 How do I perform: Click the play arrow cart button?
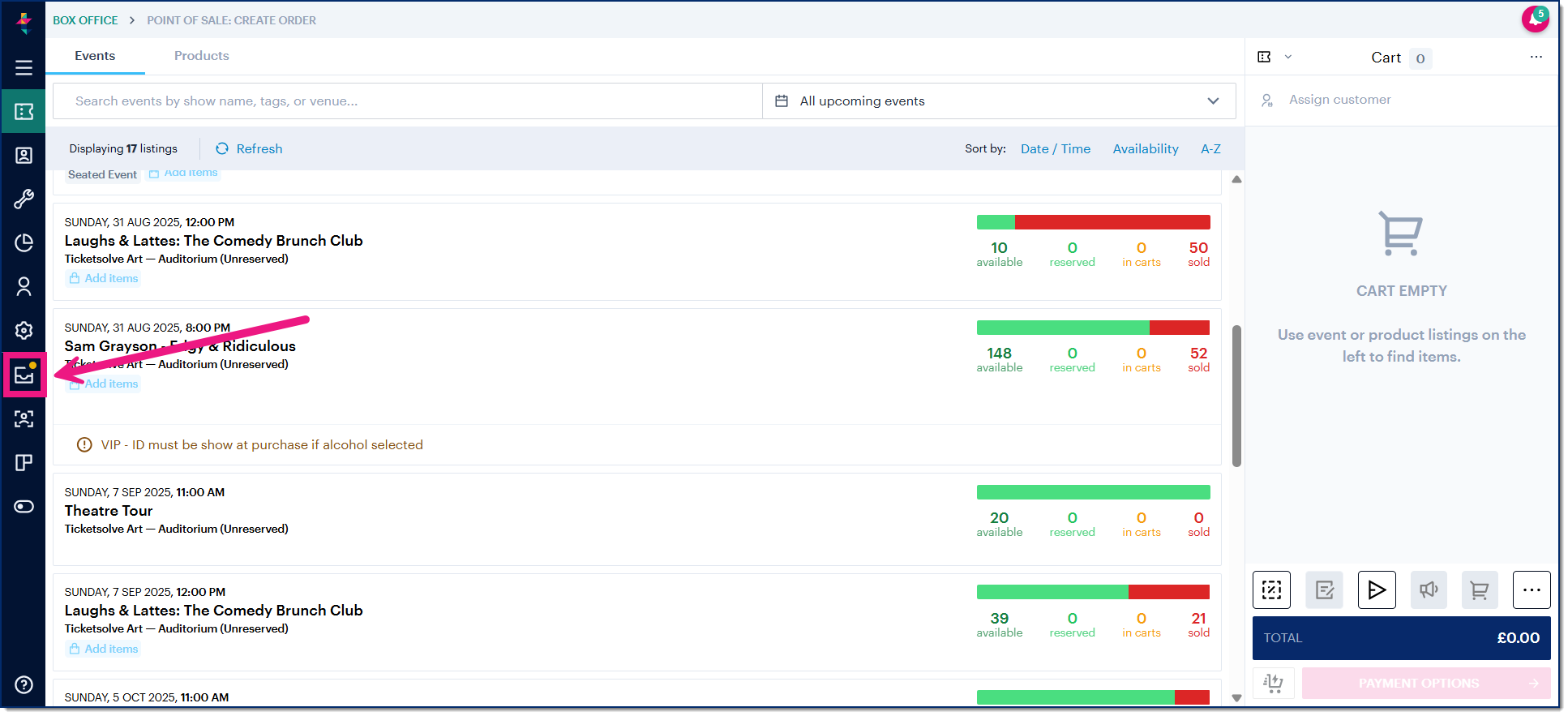tap(1377, 590)
